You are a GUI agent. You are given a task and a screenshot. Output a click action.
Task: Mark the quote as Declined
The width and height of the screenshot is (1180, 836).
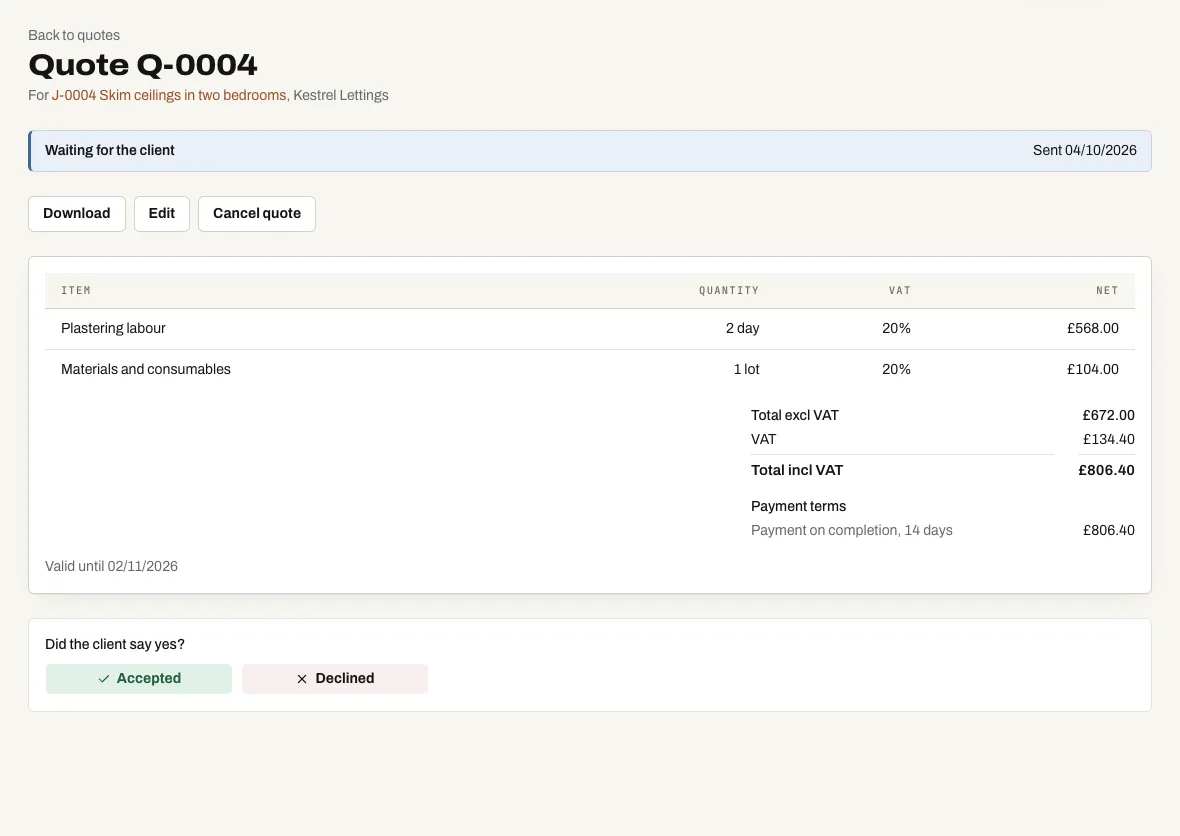(x=335, y=679)
